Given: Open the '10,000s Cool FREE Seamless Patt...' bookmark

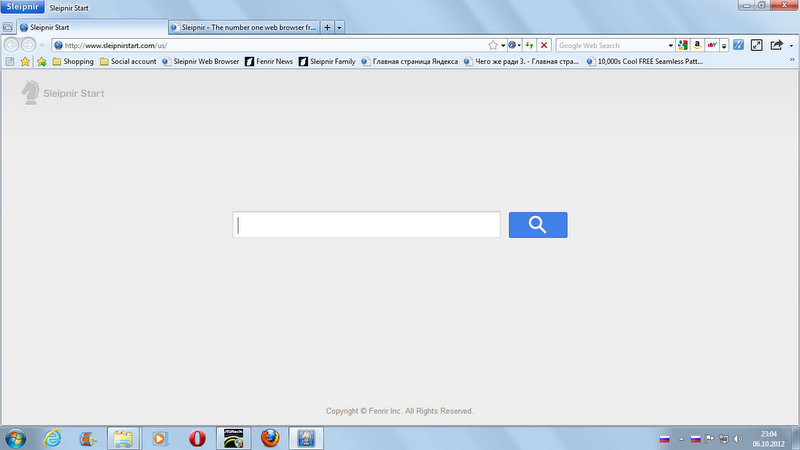Looking at the screenshot, I should point(645,62).
